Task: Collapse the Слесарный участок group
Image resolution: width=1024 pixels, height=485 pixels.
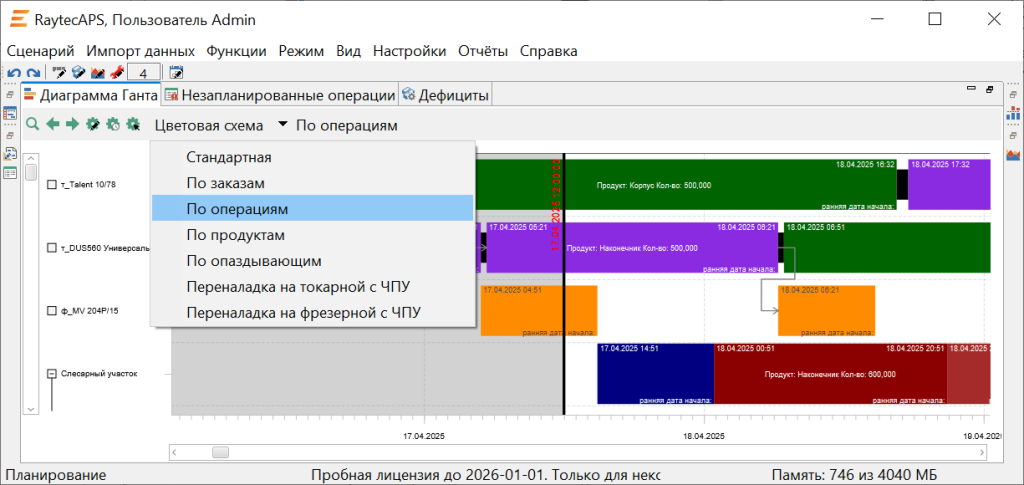Action: (x=52, y=374)
